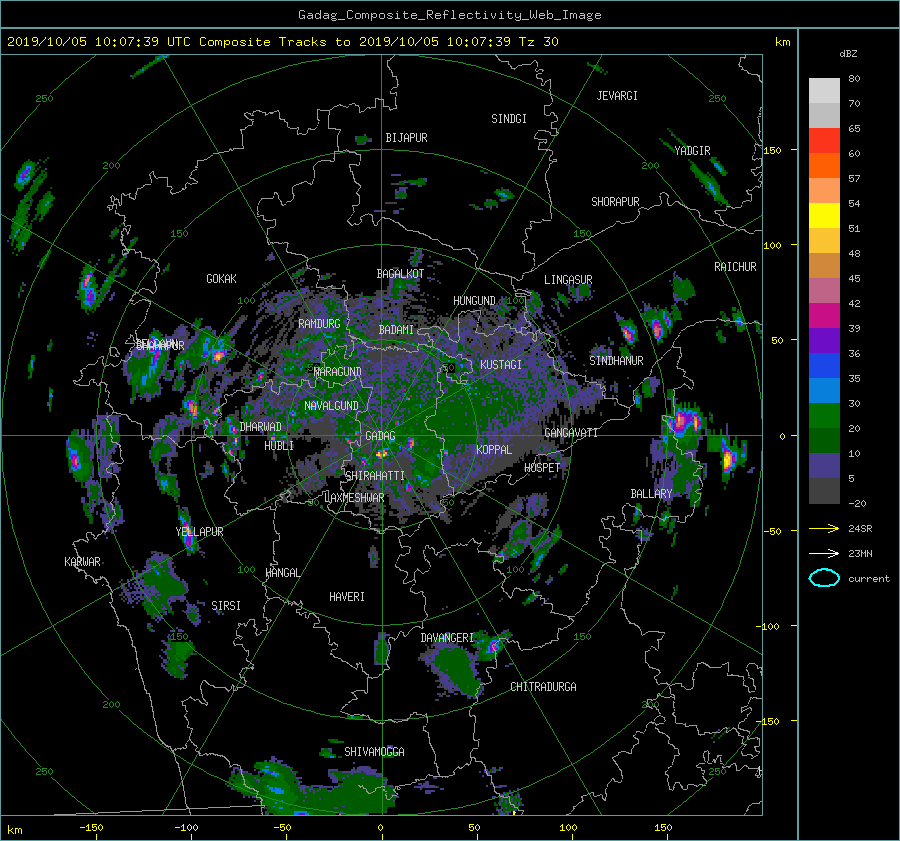Click the 'SINDGI' city label

coord(509,119)
